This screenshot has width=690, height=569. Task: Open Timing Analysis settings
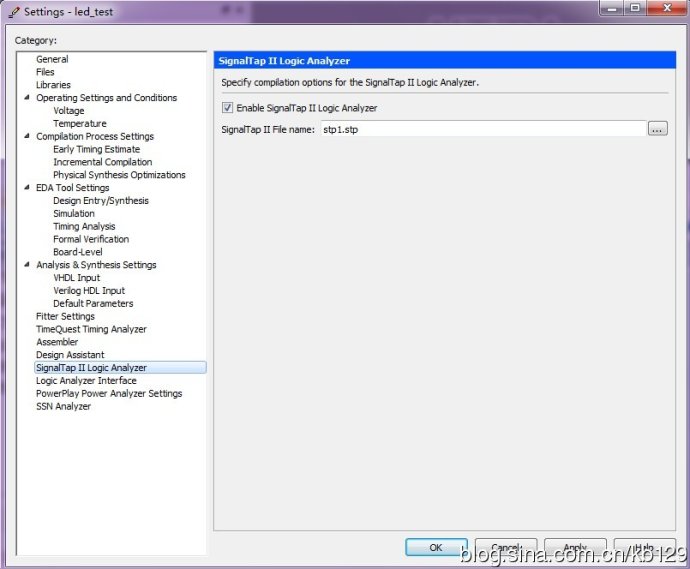84,226
